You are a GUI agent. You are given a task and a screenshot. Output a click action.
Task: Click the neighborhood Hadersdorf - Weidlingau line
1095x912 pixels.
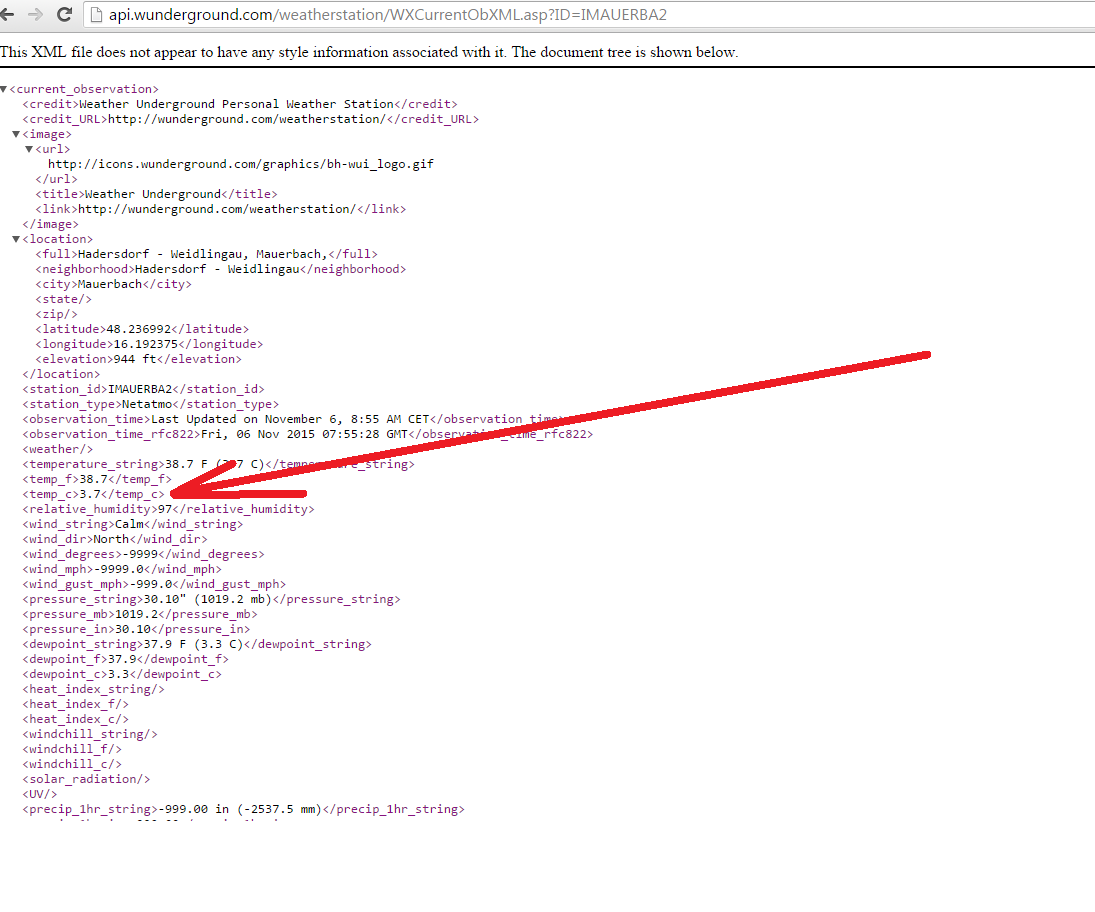point(221,270)
